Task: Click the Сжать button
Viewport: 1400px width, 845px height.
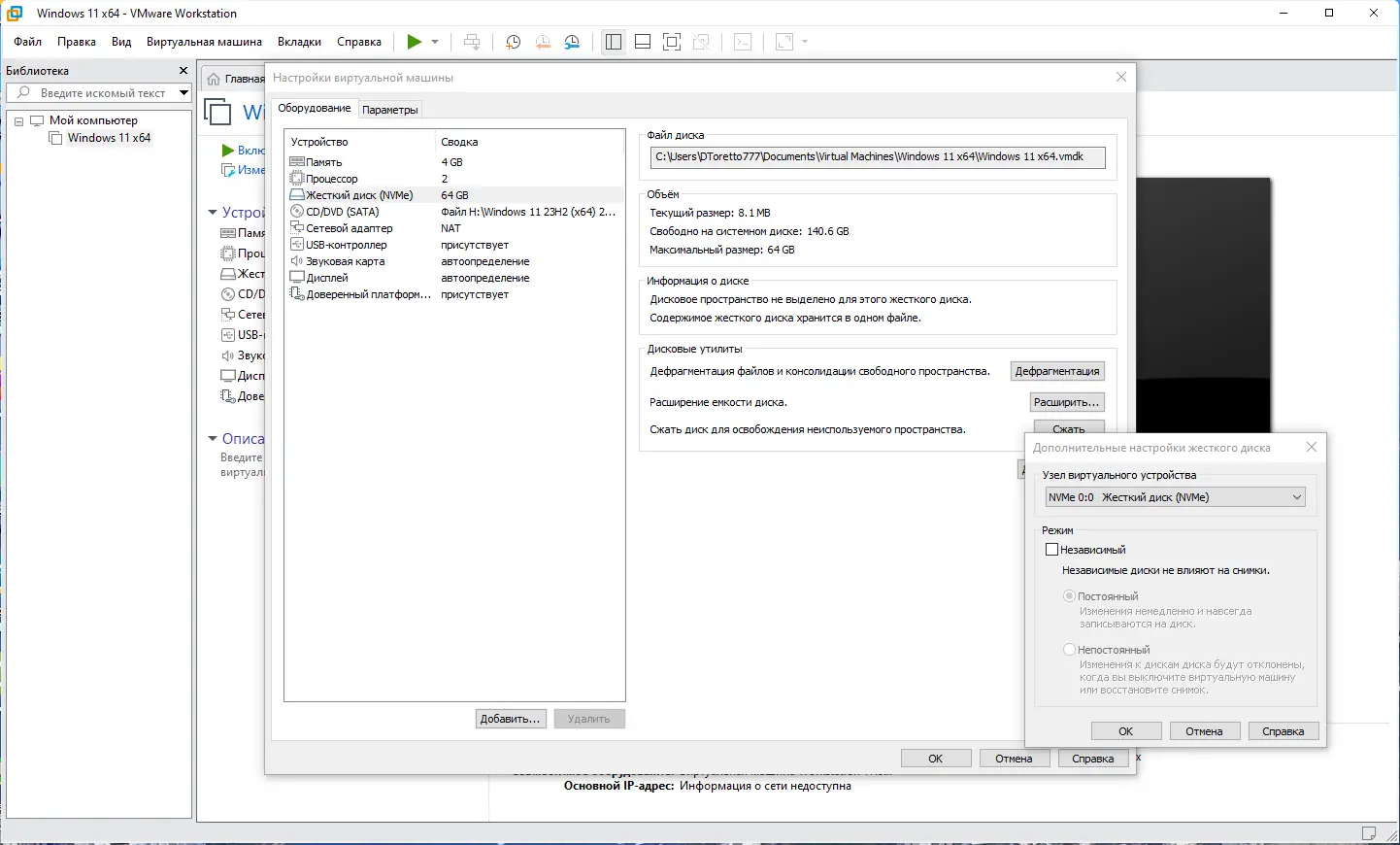Action: coord(1069,427)
